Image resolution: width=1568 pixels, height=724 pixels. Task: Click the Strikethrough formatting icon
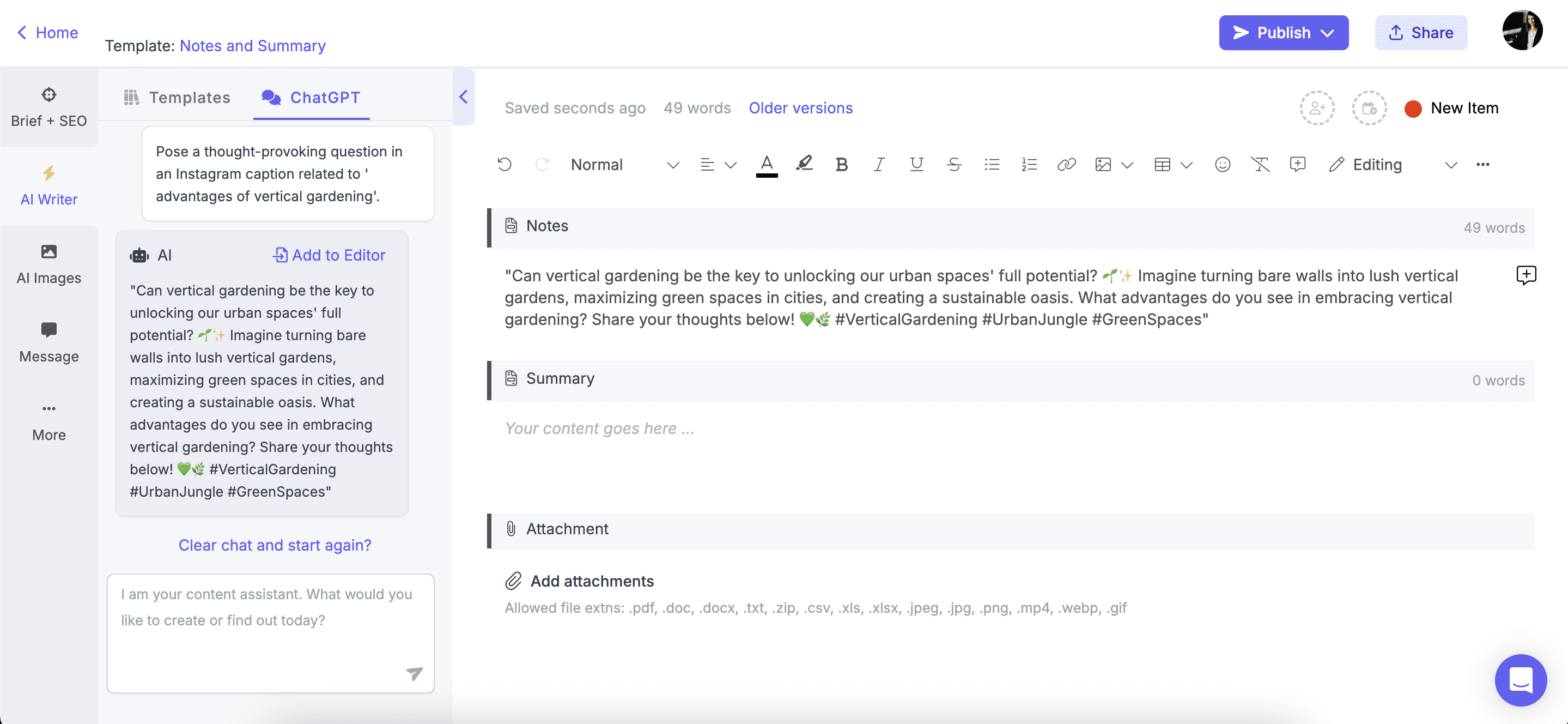[955, 163]
